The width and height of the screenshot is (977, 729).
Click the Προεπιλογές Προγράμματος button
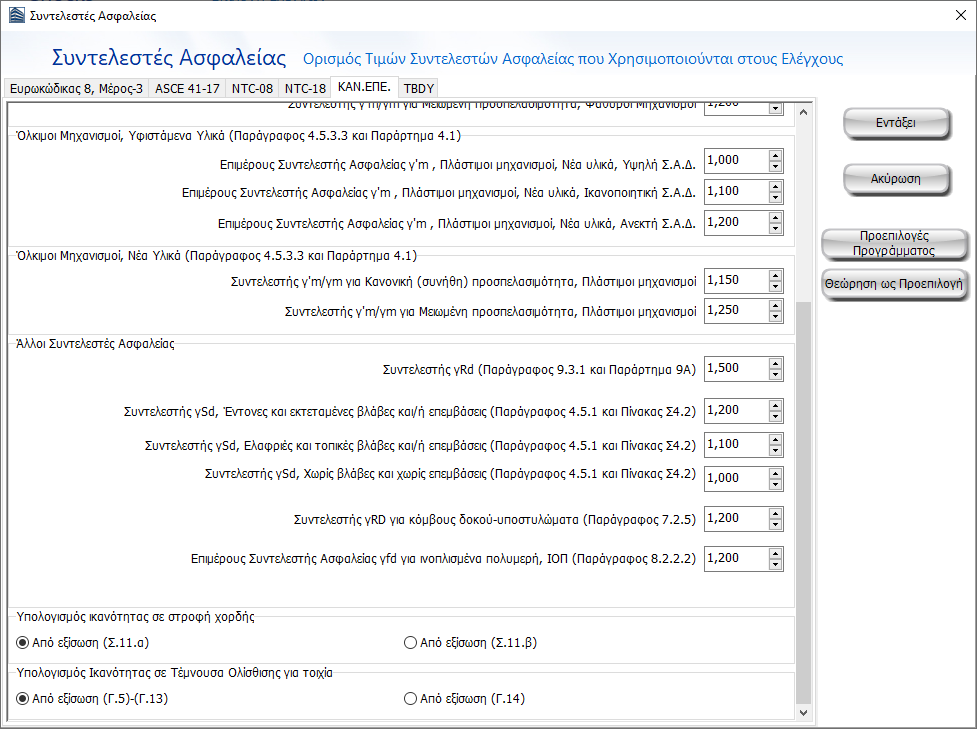(x=895, y=244)
